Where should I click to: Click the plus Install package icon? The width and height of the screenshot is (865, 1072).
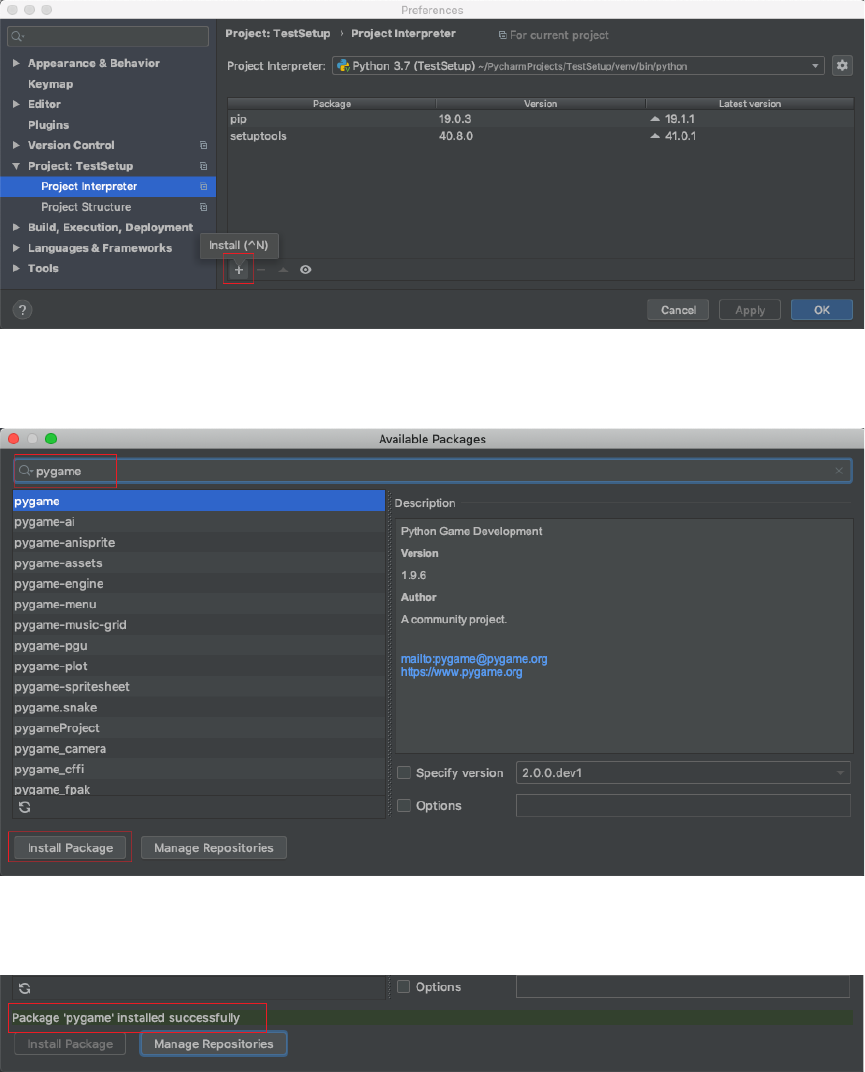point(238,270)
